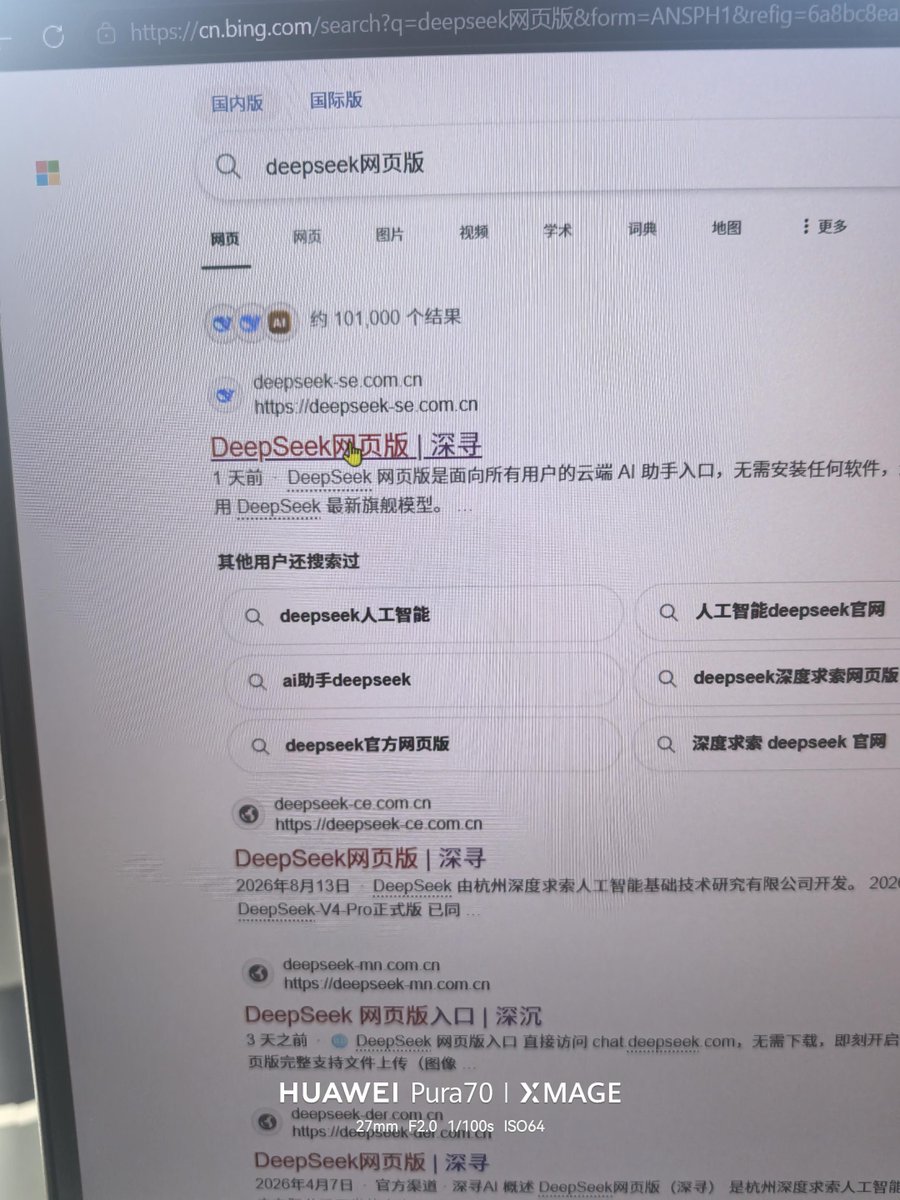
Task: Click the 约 101,000 个结果 count text
Action: 386,318
